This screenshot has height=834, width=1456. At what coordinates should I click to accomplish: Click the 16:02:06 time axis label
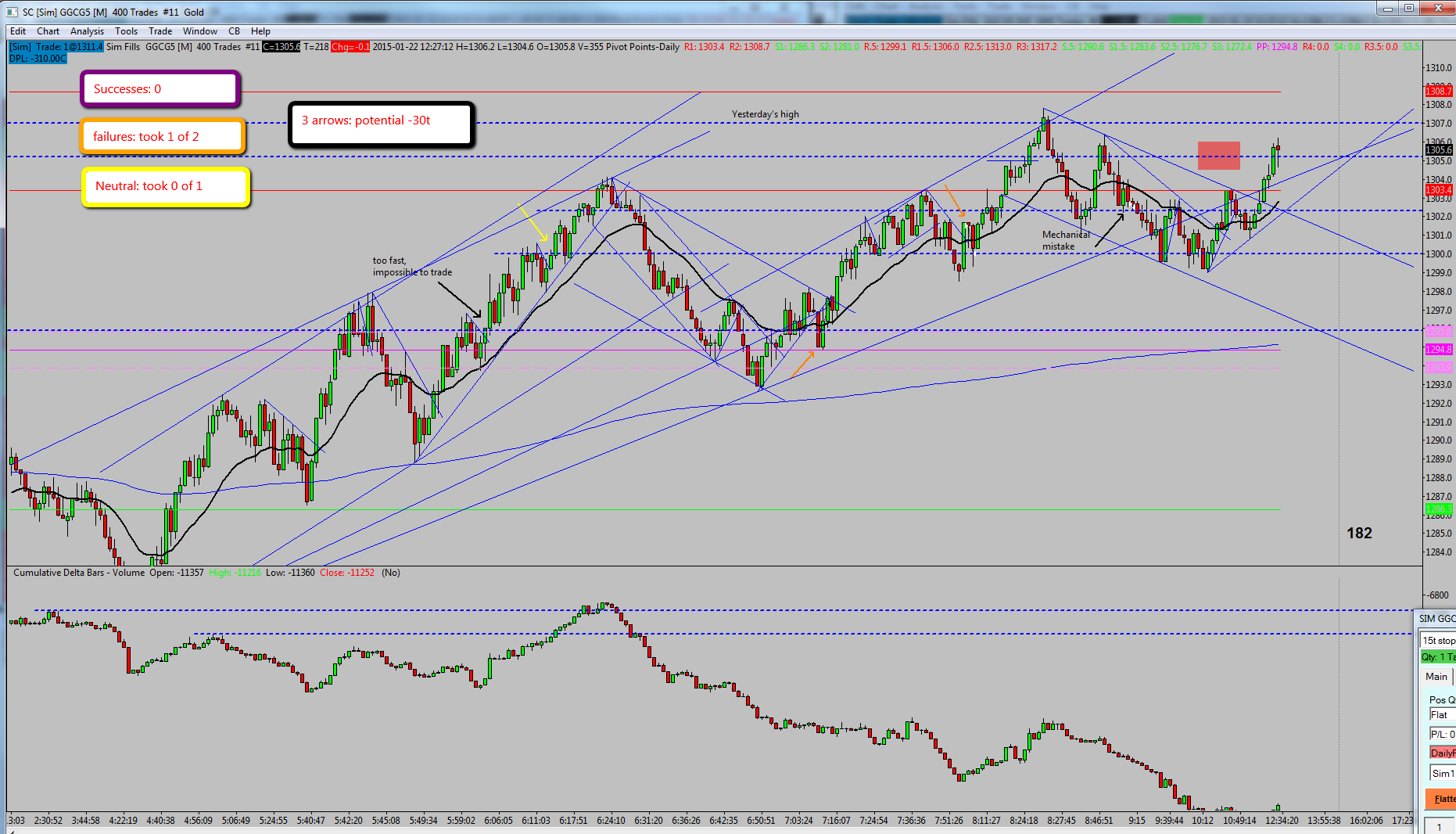click(x=1366, y=821)
